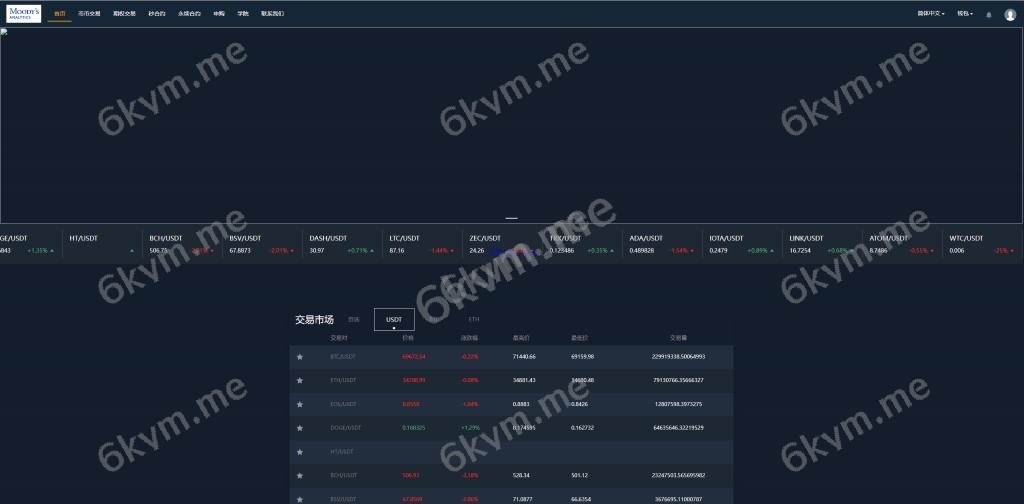The image size is (1024, 504).
Task: Open ZEC/USDT ticker card
Action: coord(502,244)
